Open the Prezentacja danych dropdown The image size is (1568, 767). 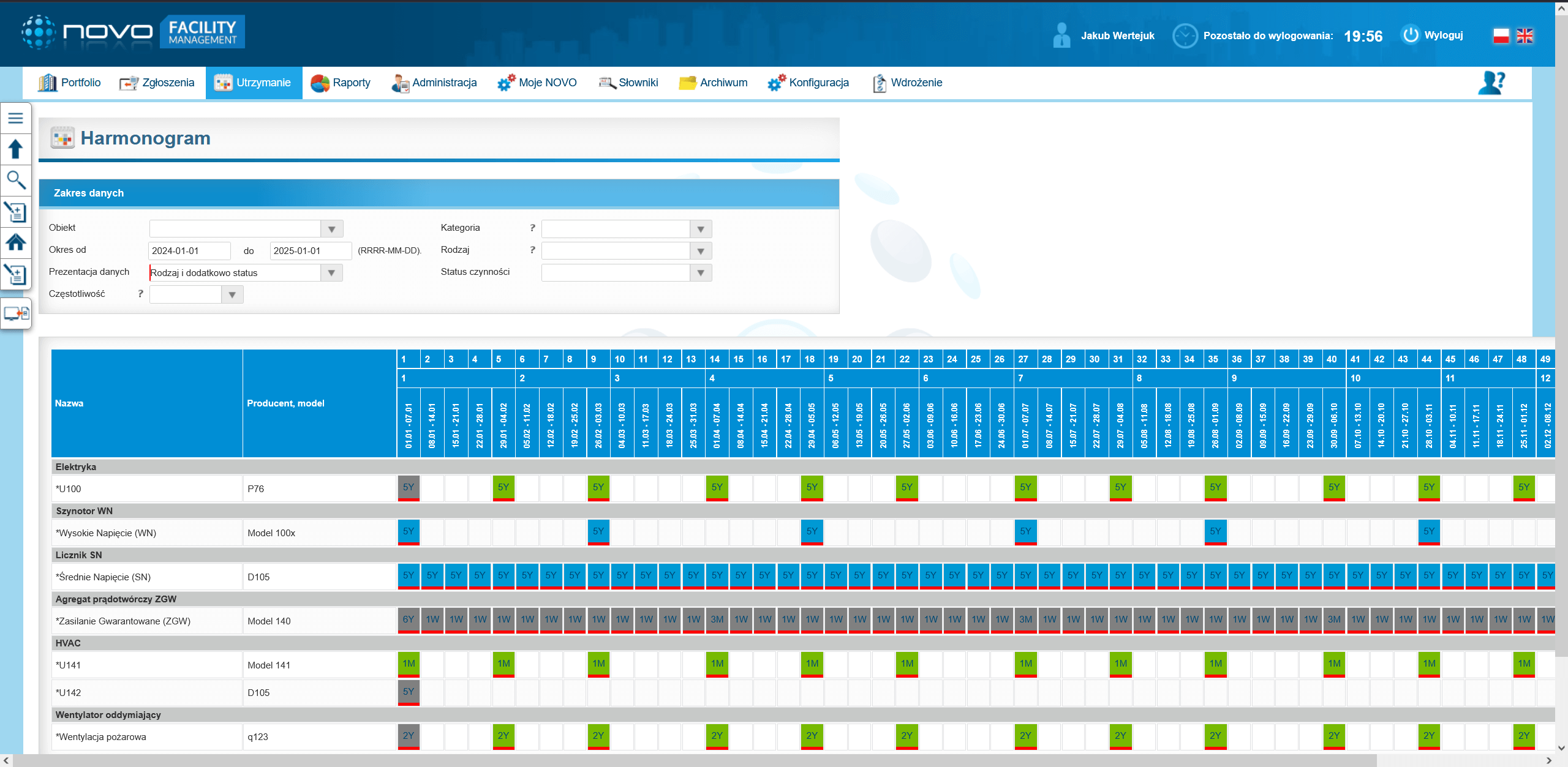(x=331, y=273)
